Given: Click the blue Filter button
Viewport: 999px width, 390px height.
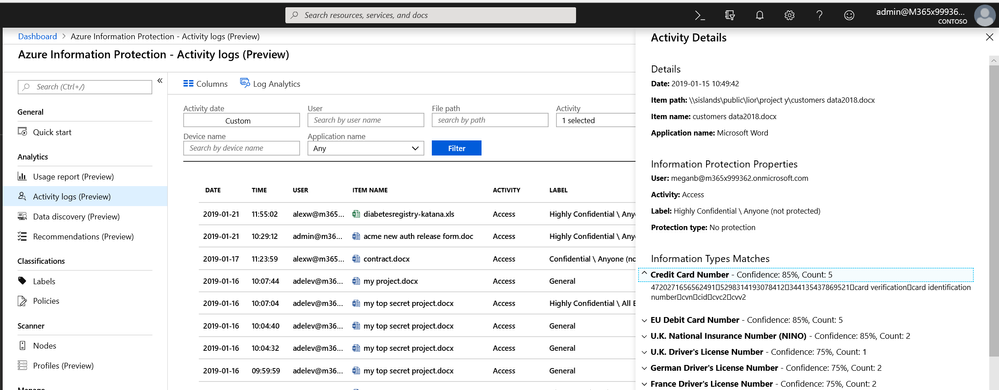Looking at the screenshot, I should (456, 148).
